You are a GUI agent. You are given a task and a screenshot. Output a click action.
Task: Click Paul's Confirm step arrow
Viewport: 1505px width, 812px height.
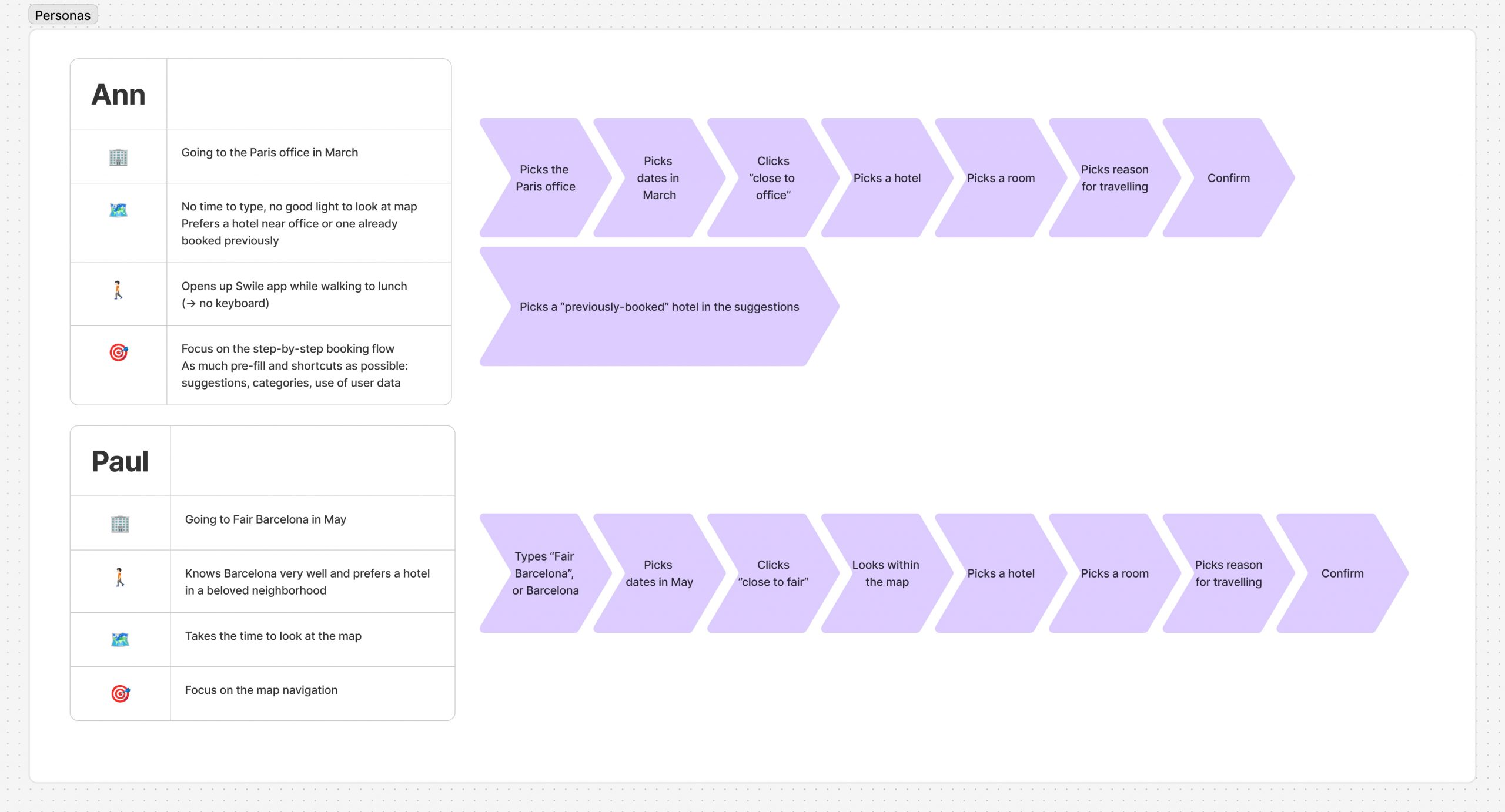1342,573
